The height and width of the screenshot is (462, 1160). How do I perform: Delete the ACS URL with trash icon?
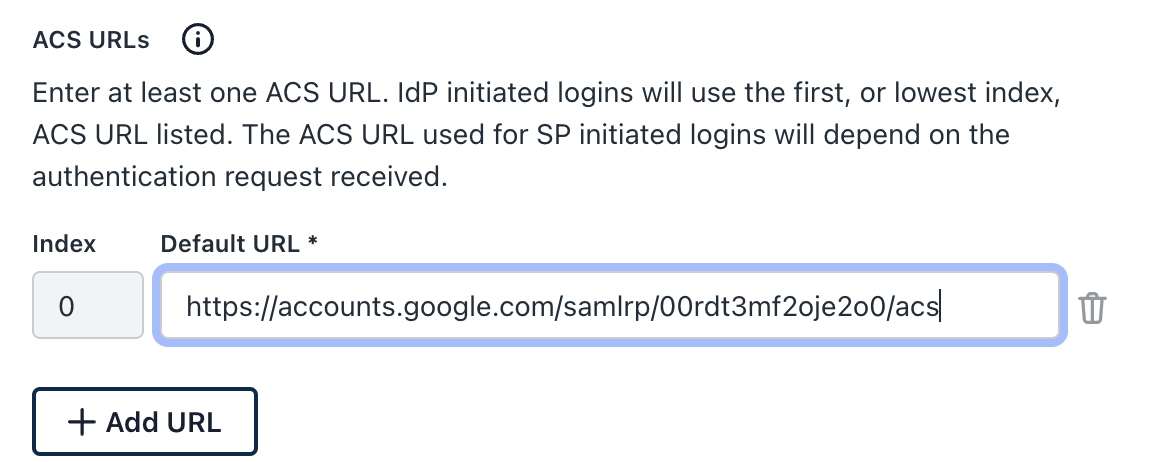coord(1093,307)
